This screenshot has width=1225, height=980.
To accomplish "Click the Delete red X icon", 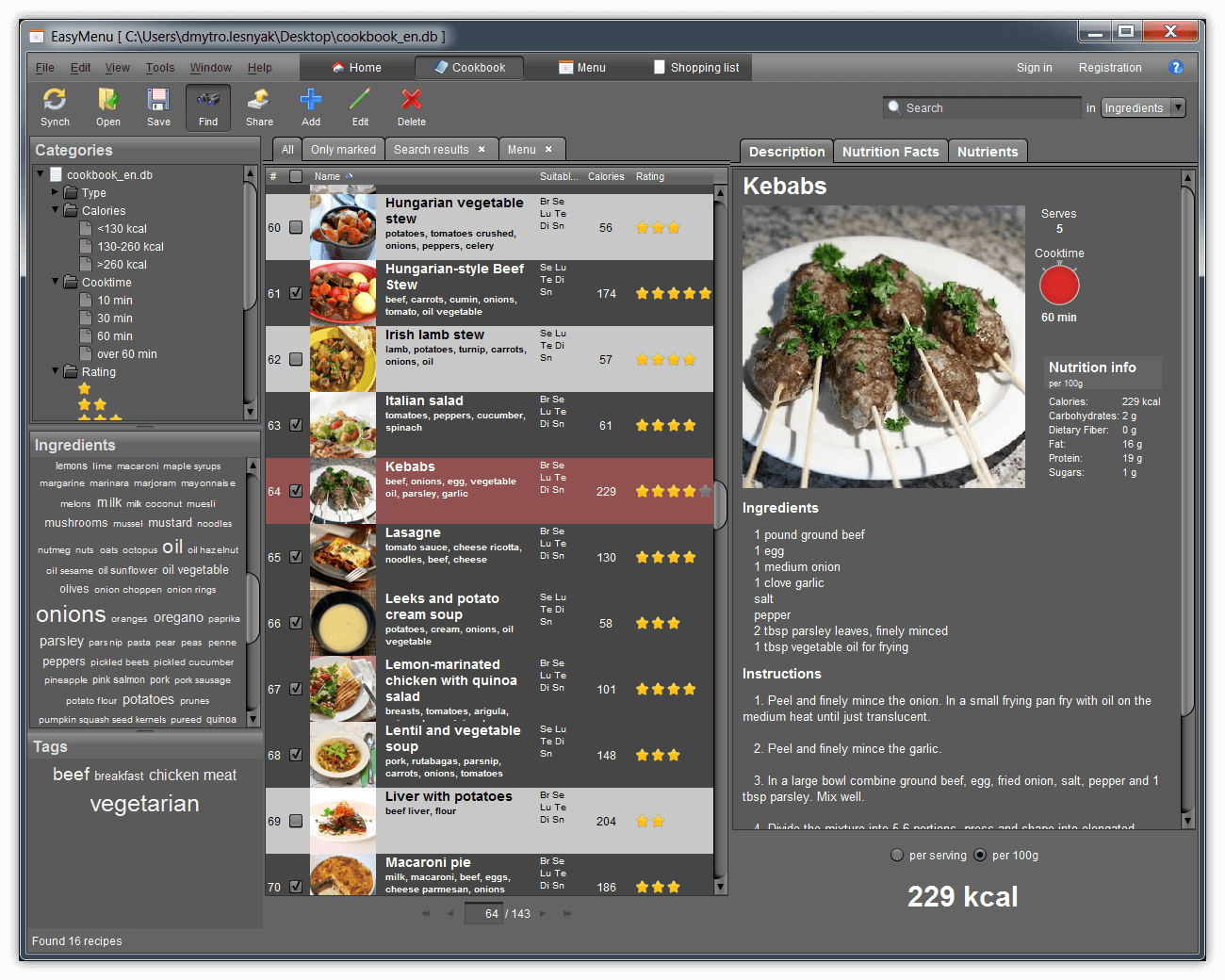I will [x=411, y=99].
